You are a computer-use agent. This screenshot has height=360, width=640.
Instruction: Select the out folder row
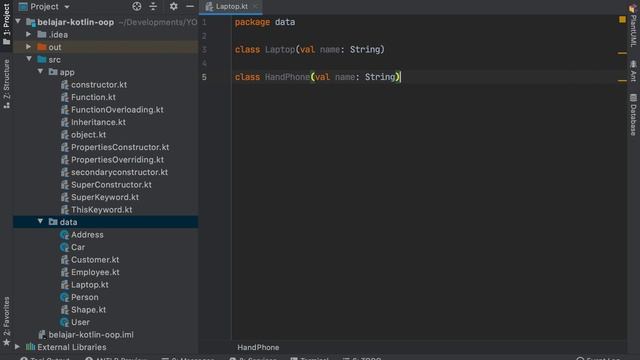[x=105, y=47]
